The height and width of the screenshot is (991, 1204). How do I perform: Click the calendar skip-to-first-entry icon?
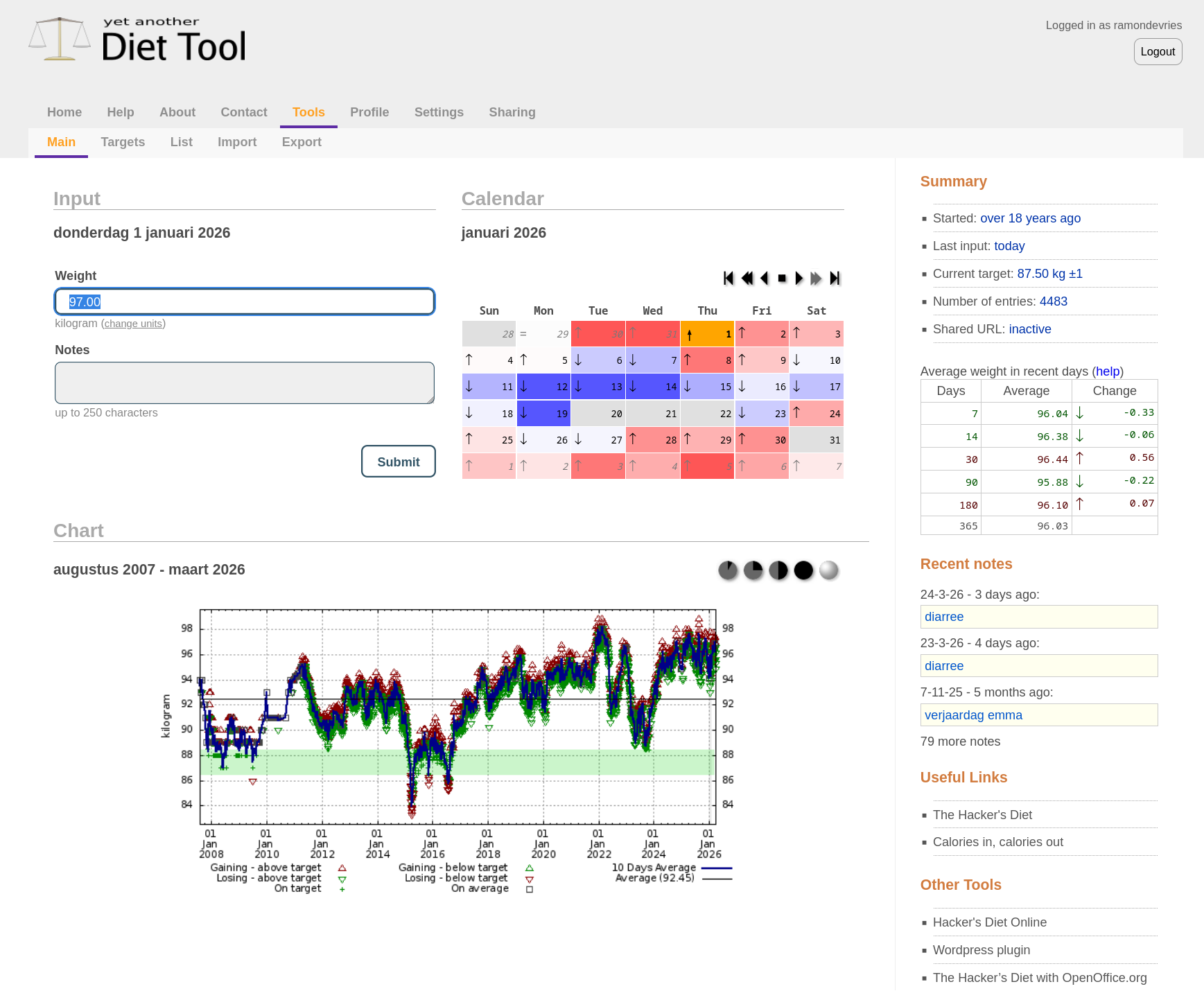coord(728,279)
